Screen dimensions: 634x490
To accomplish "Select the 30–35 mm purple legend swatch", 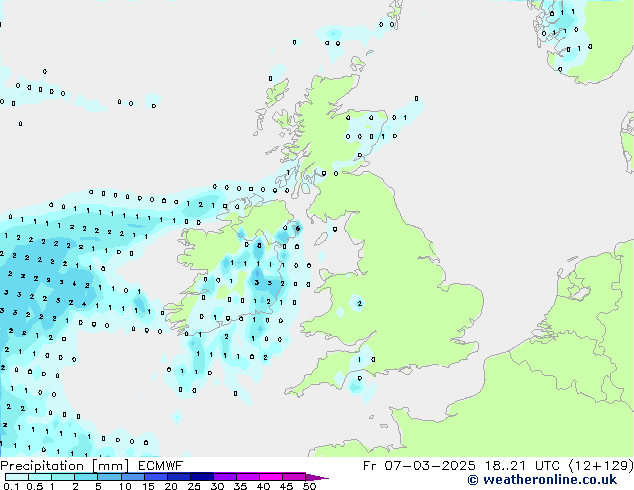I will coord(225,477).
